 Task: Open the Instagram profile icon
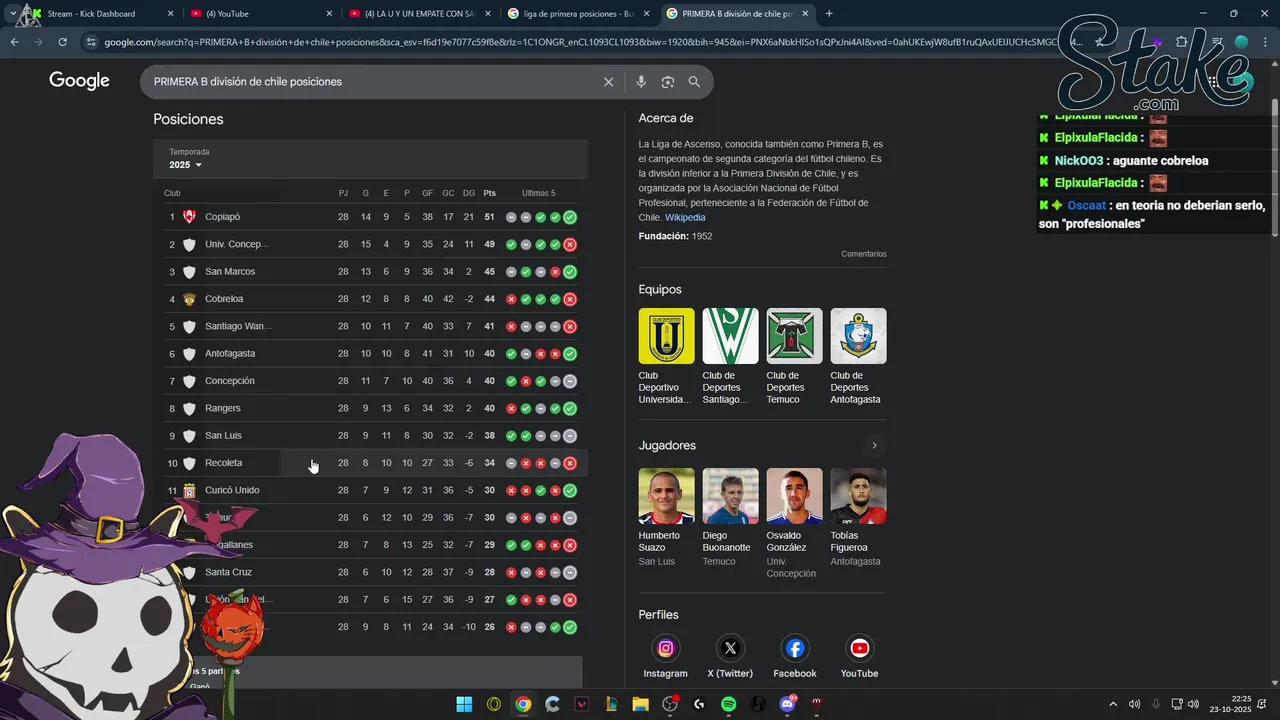[666, 648]
